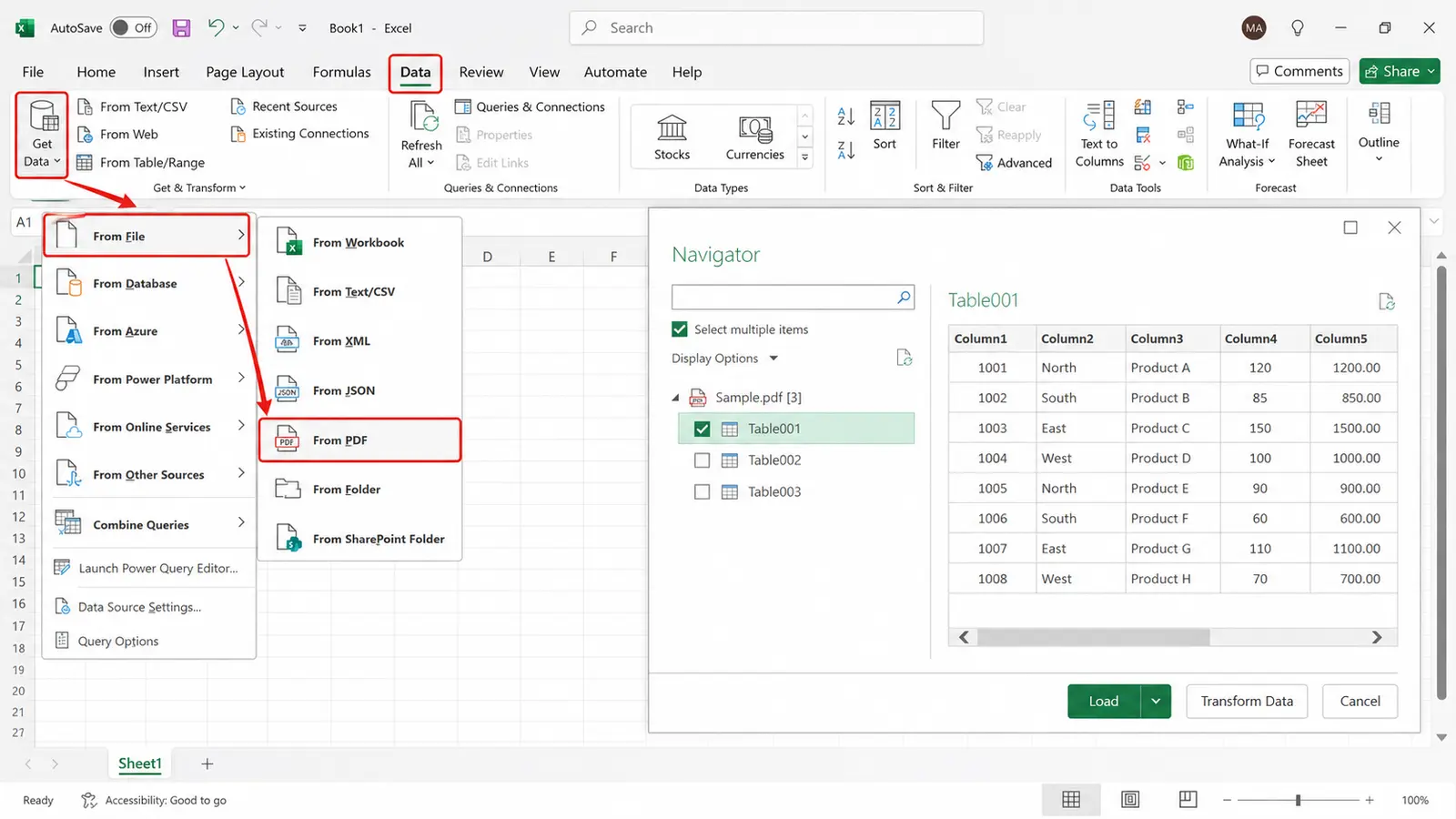Click the Refresh All icon

[423, 116]
